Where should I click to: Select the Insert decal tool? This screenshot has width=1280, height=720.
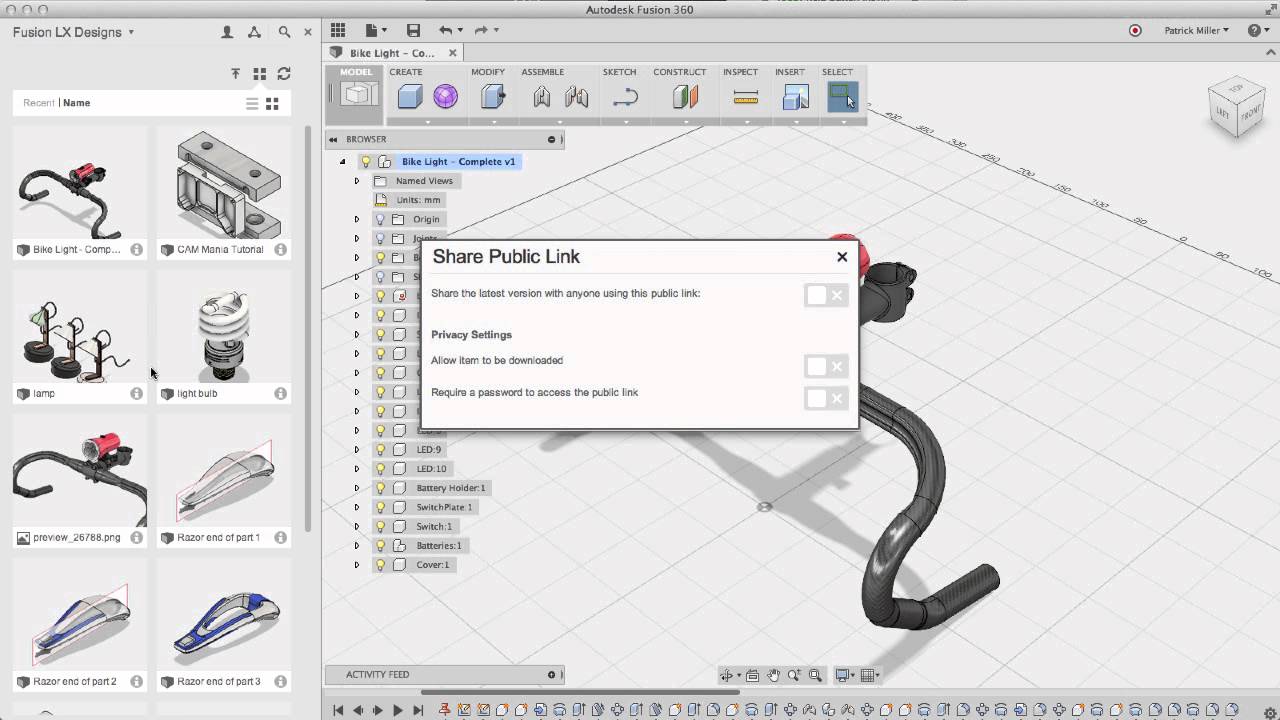[795, 96]
